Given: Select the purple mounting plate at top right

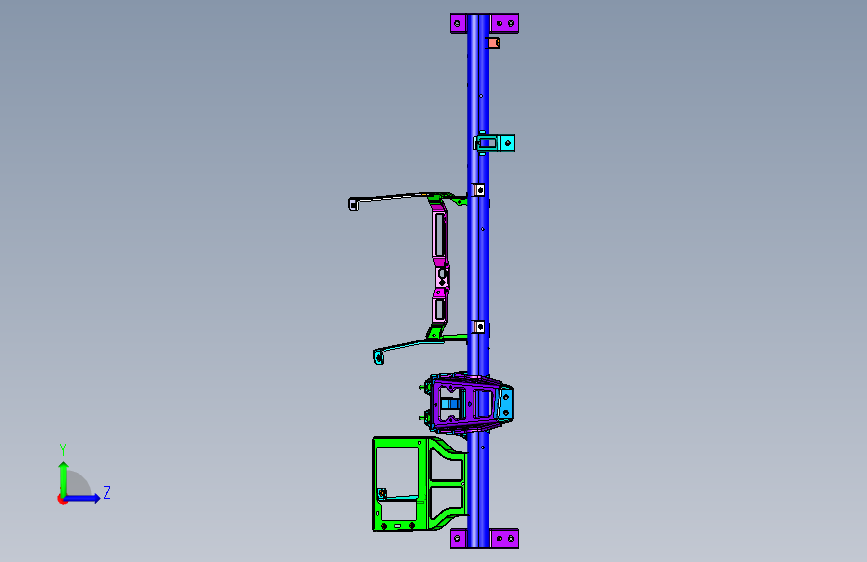Looking at the screenshot, I should [x=504, y=23].
